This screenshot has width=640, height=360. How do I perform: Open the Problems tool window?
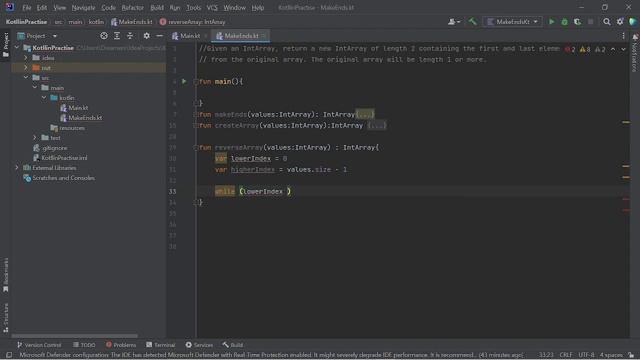pos(121,345)
